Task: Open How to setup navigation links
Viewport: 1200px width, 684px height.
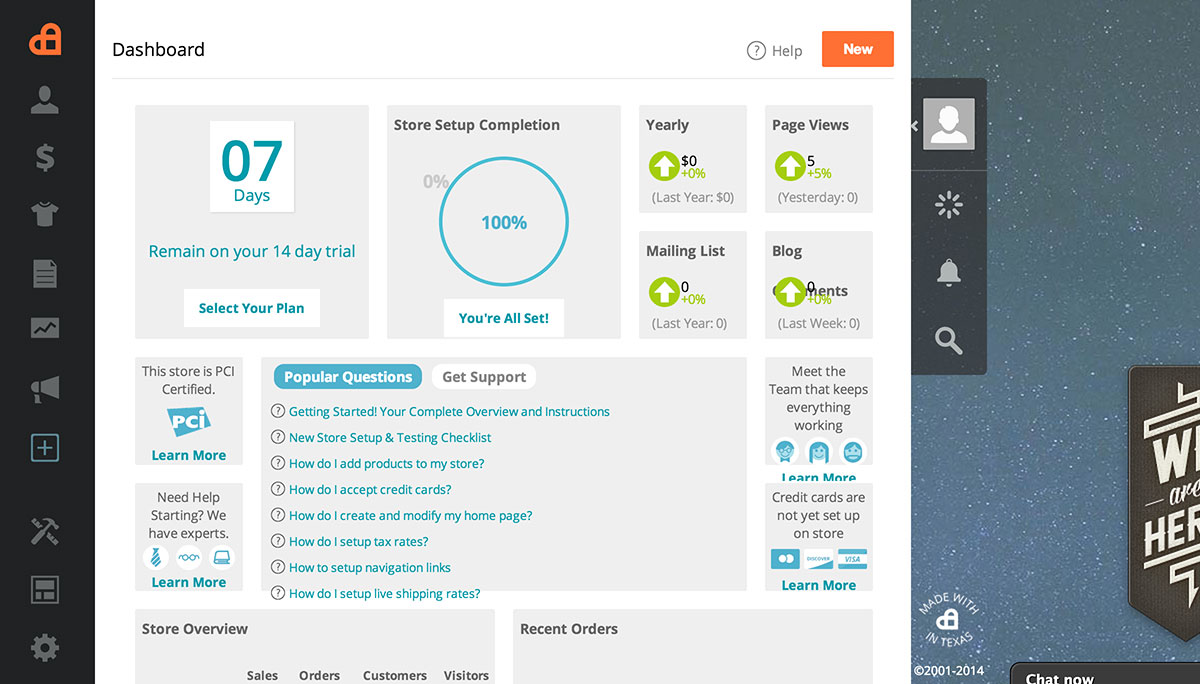Action: tap(370, 568)
